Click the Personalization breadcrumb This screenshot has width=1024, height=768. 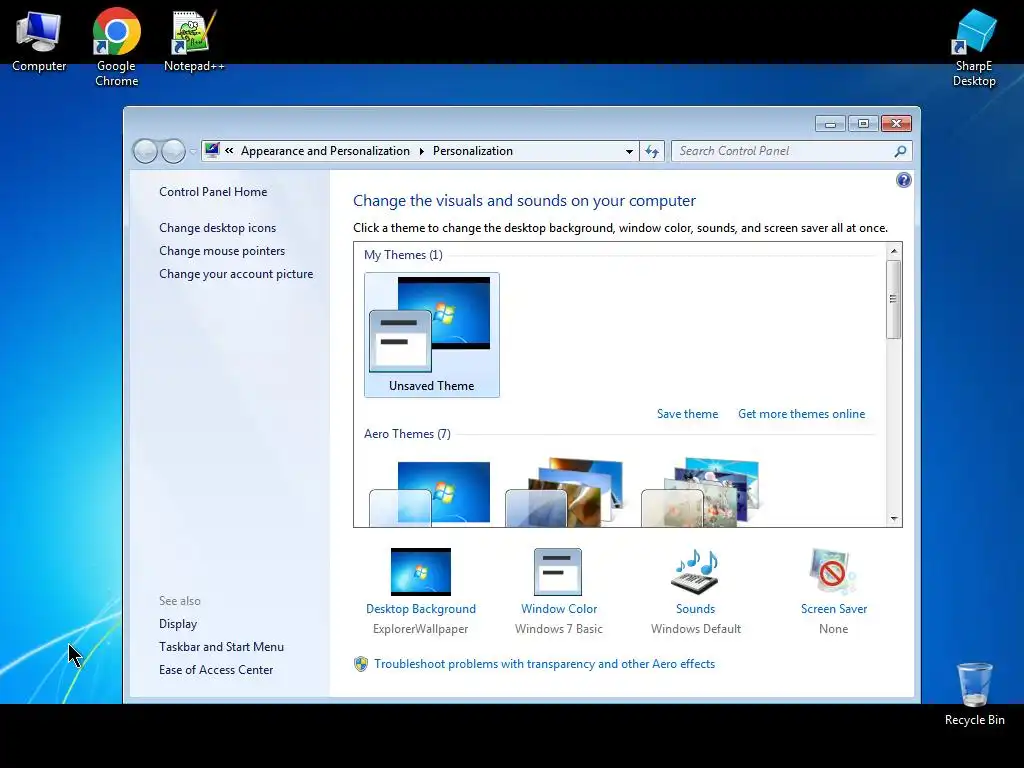pyautogui.click(x=473, y=151)
